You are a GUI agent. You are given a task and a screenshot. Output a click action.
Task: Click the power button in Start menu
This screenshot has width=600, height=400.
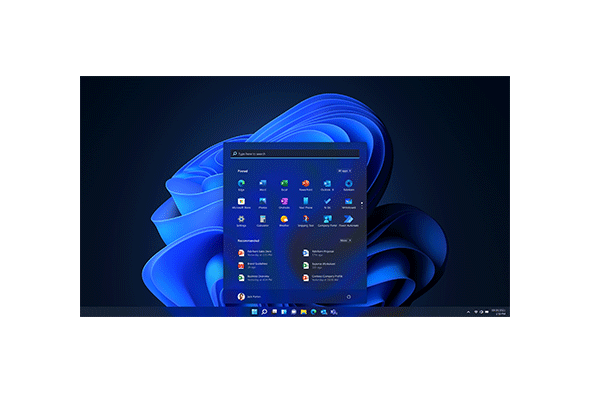(348, 296)
